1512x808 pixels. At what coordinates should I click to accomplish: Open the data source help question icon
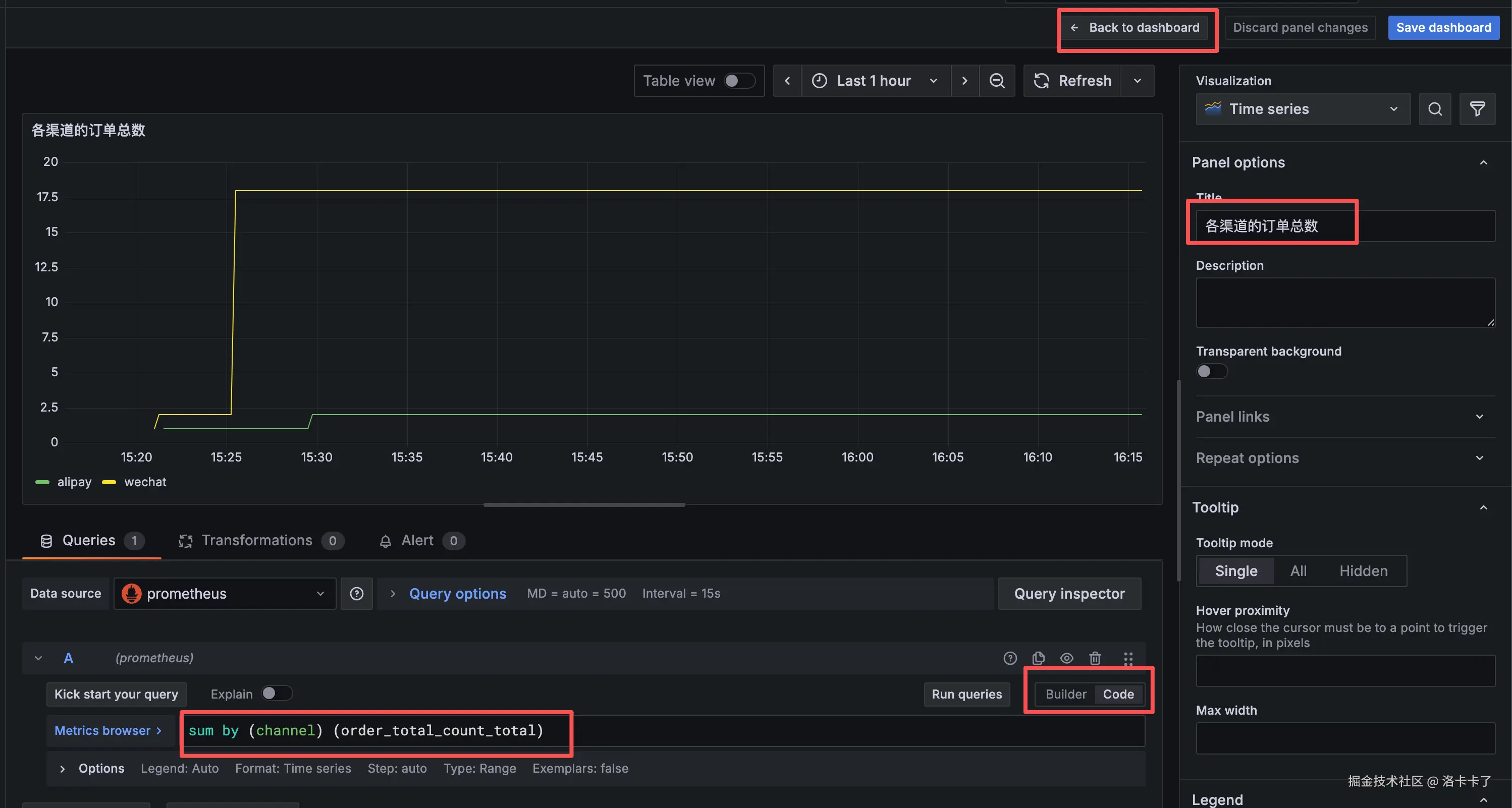[x=356, y=593]
